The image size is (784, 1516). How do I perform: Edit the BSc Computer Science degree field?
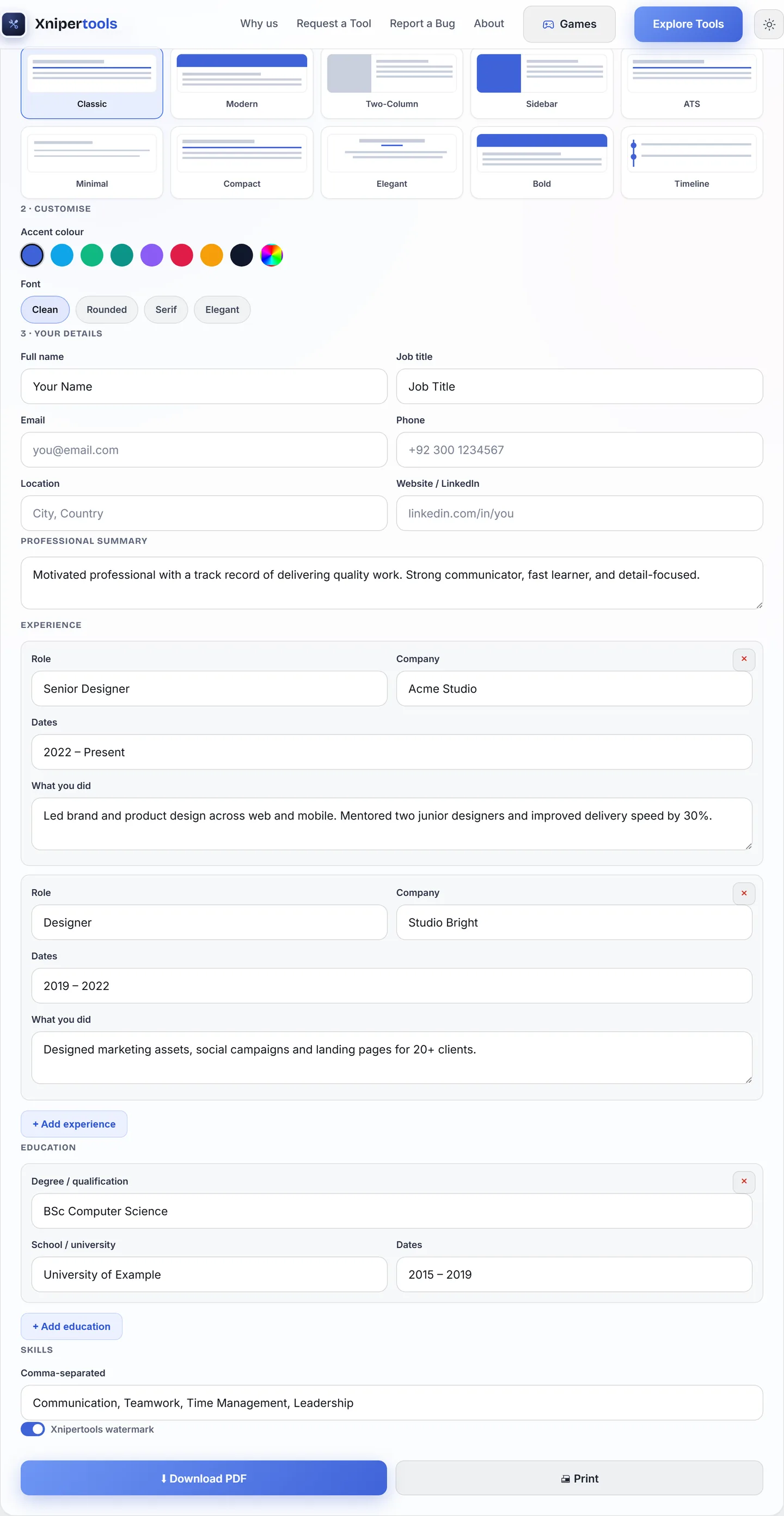coord(392,1211)
